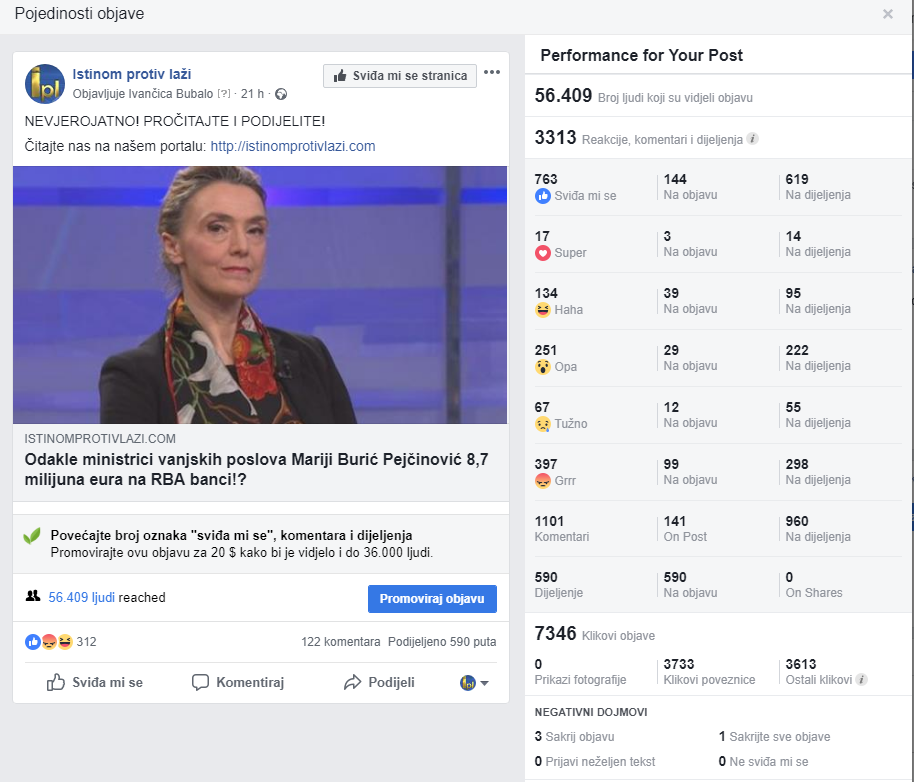The image size is (914, 782).
Task: Click the info icon beside Reakcije, komentari i dijeljenja
Action: point(753,139)
